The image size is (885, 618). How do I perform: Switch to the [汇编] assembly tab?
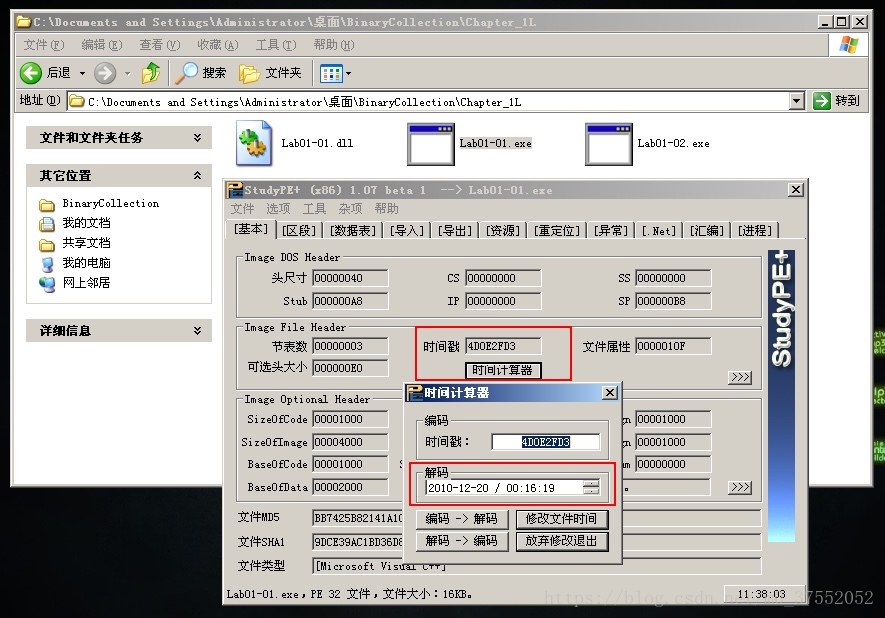point(707,231)
